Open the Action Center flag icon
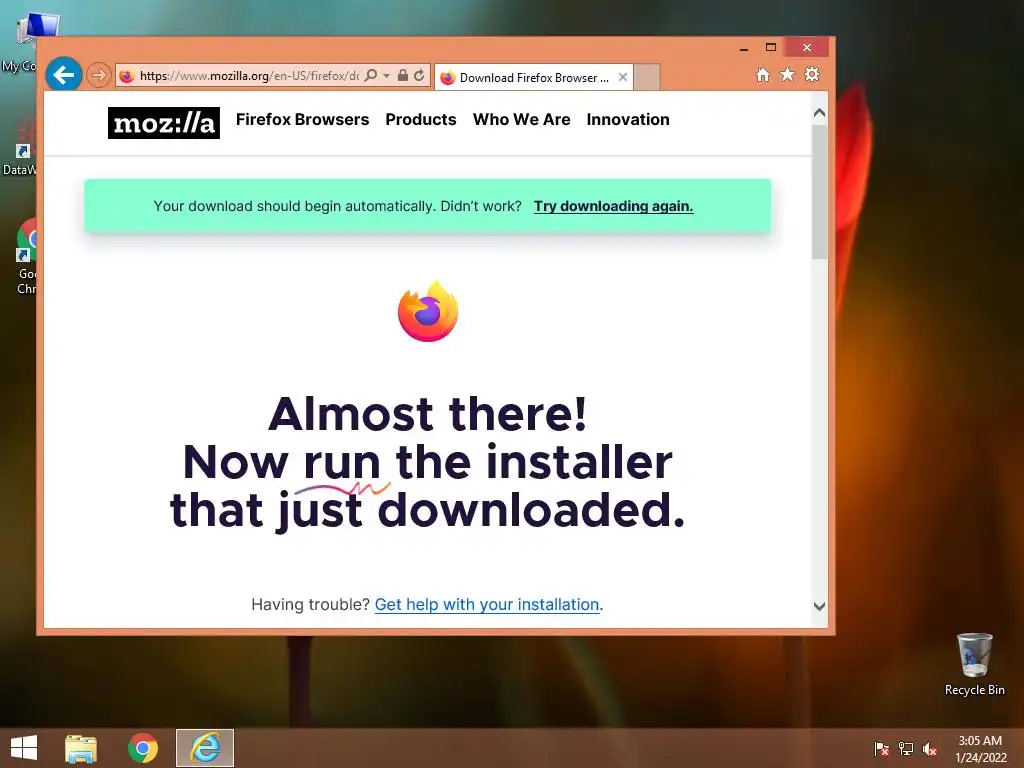Viewport: 1024px width, 768px height. 881,749
